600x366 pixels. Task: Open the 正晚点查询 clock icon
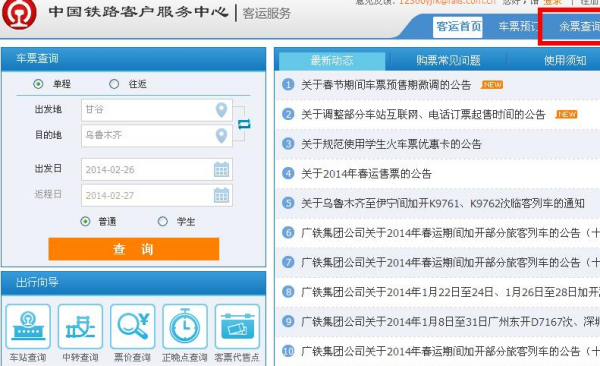(x=185, y=327)
